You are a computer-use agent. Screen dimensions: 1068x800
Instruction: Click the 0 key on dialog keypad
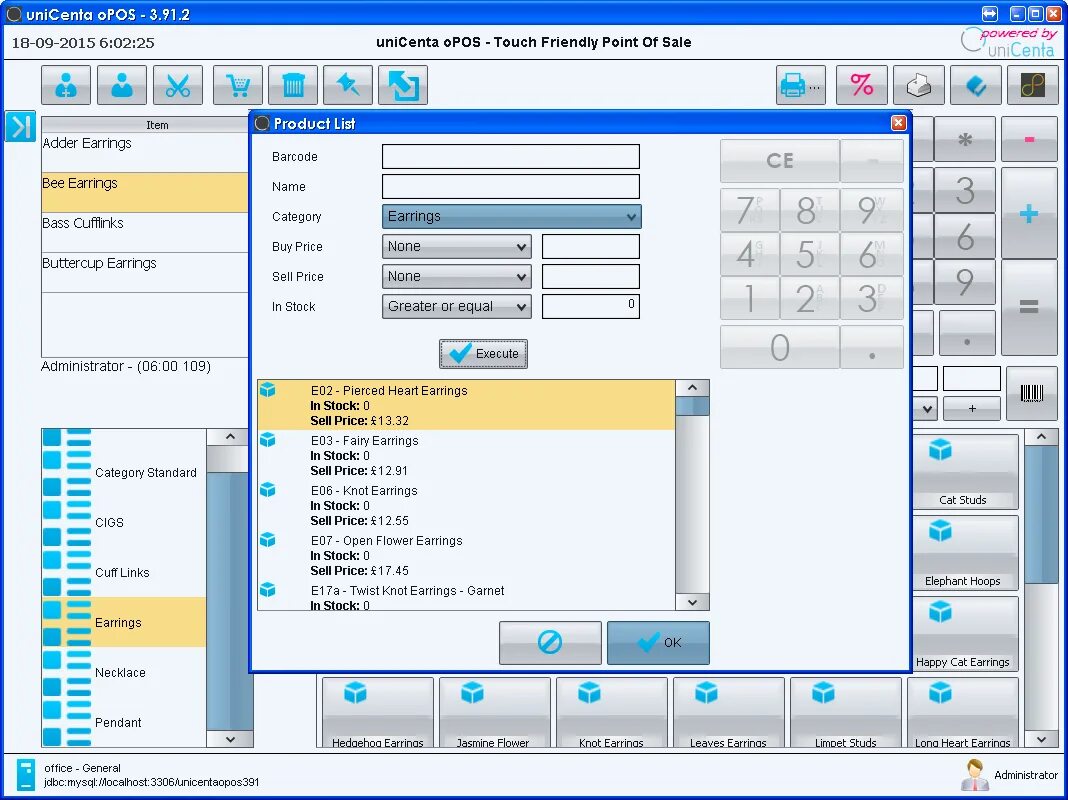click(780, 347)
